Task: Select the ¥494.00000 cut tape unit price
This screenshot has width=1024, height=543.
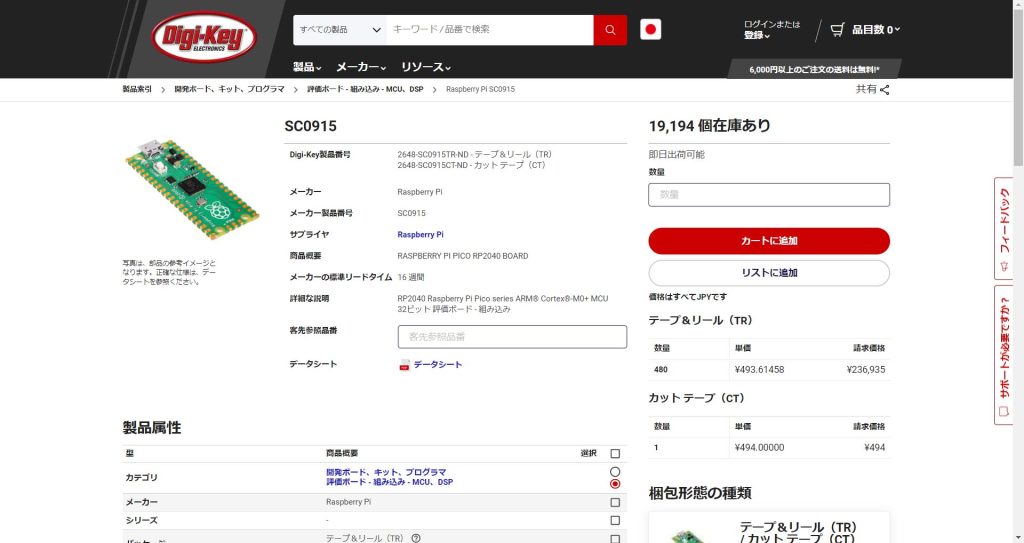Action: [759, 448]
